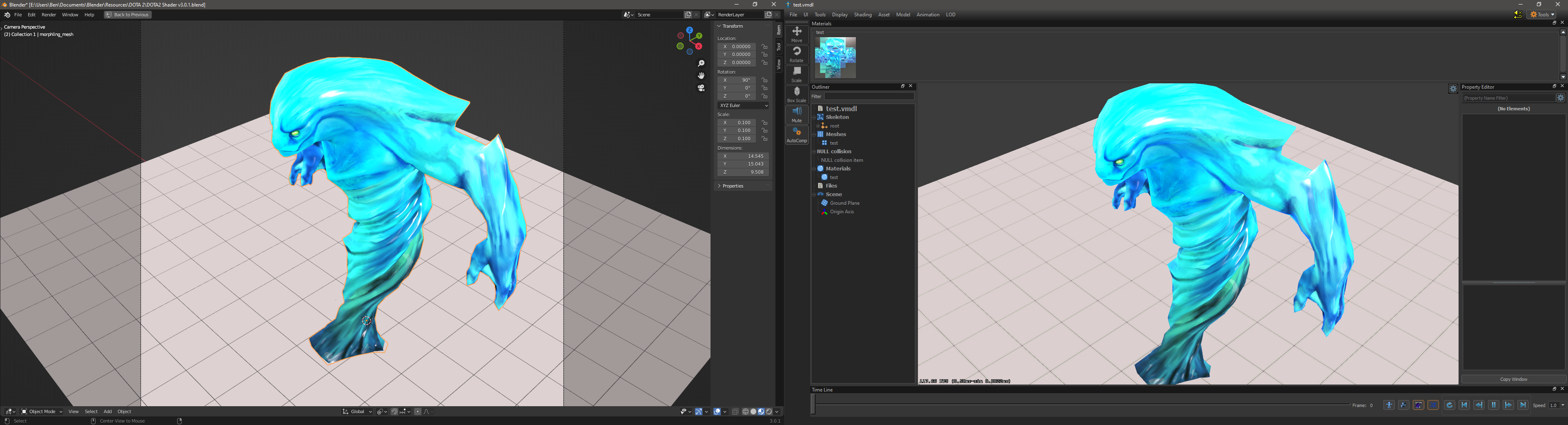Click the test material thumbnail
1568x425 pixels.
pos(835,57)
